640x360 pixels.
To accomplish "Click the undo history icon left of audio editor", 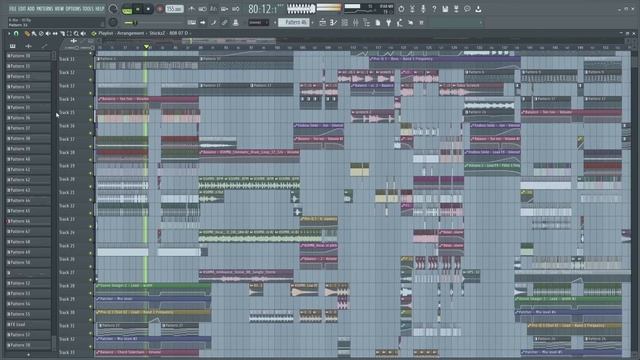I will 401,9.
